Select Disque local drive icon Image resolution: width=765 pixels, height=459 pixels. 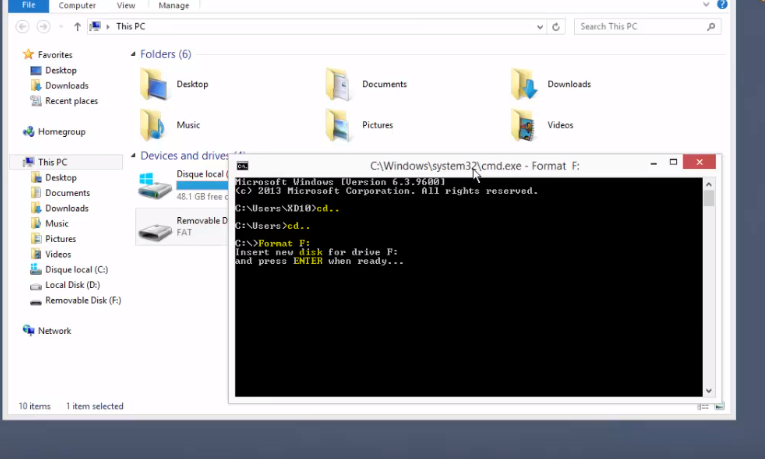click(155, 186)
